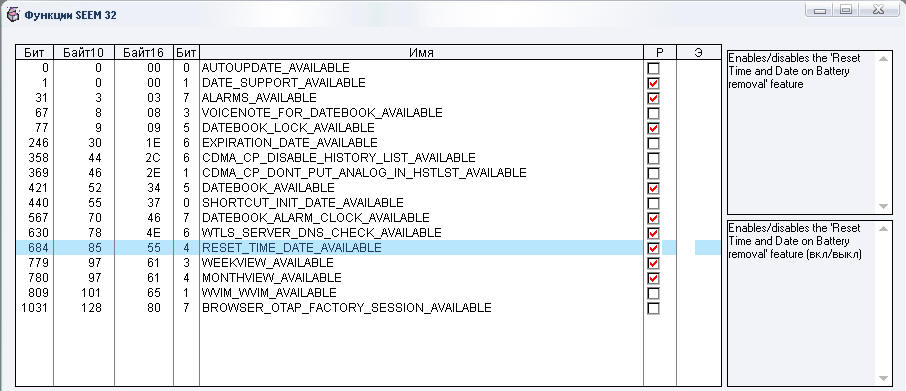Click up arrow of upper description scrollbar

point(883,58)
